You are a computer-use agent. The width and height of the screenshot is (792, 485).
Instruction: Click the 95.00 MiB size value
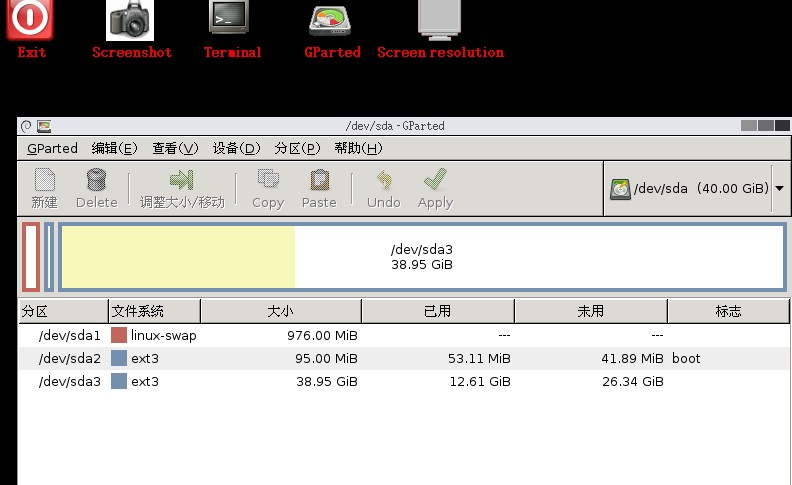(x=326, y=359)
